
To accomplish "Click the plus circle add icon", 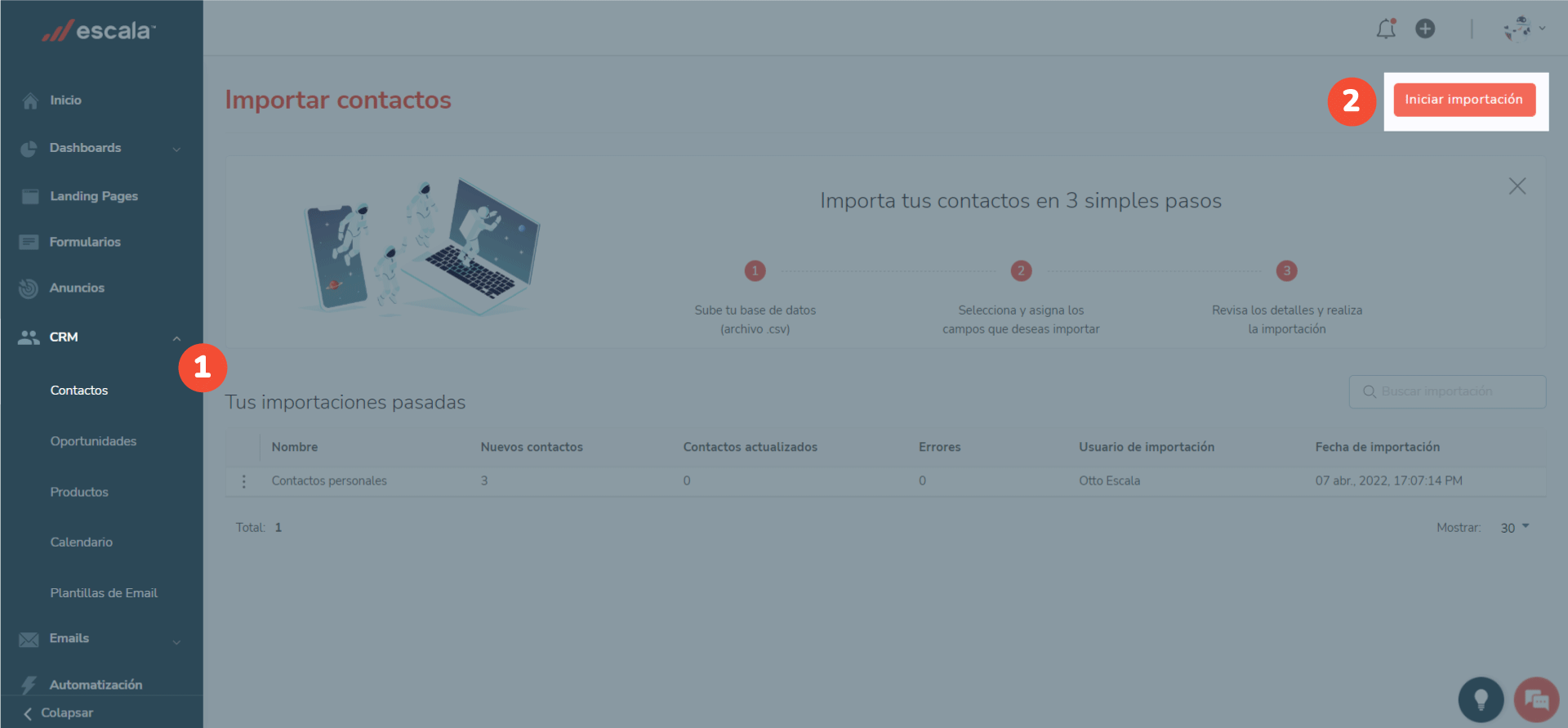I will [x=1425, y=29].
